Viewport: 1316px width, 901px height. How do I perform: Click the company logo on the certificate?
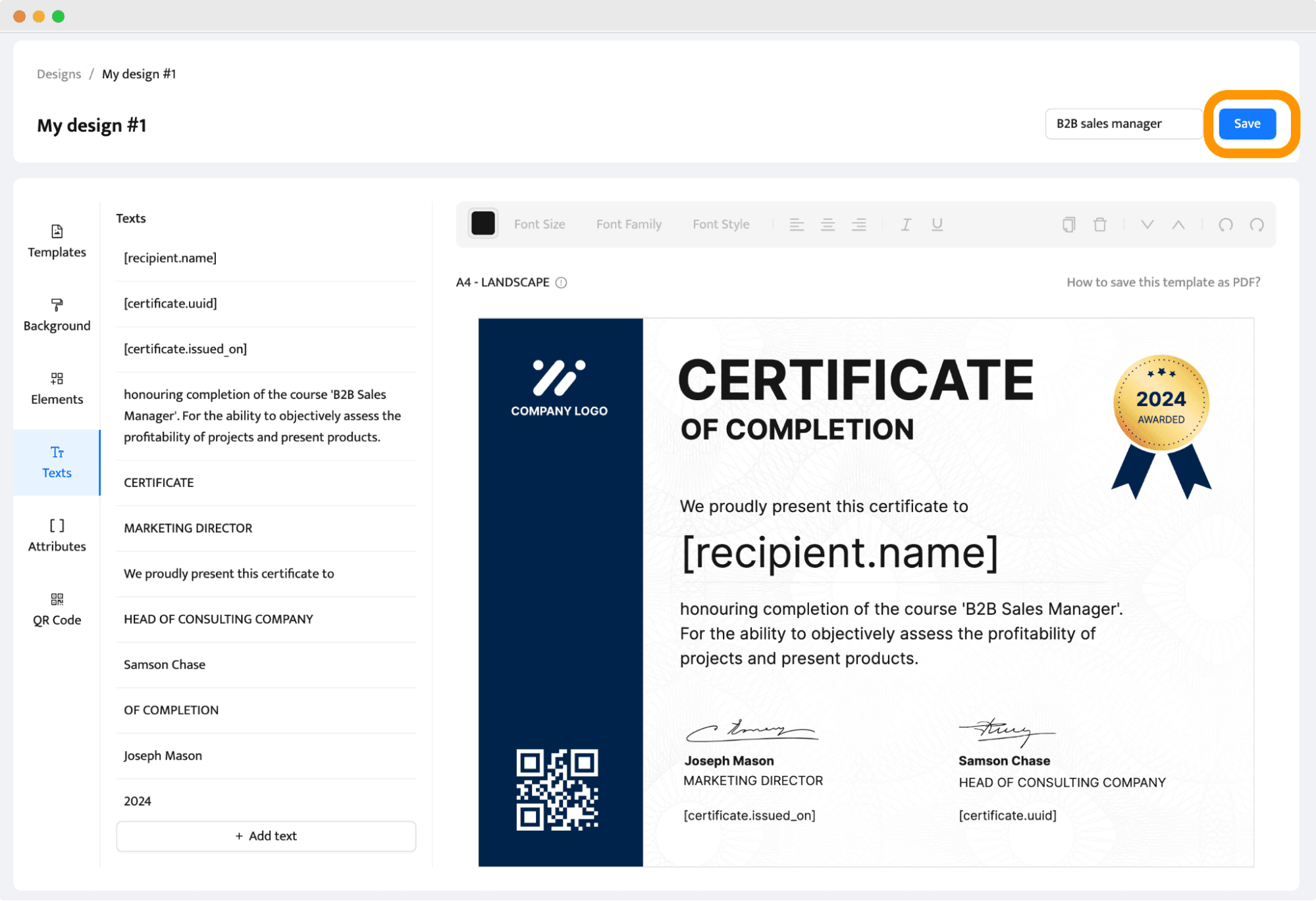(x=559, y=388)
